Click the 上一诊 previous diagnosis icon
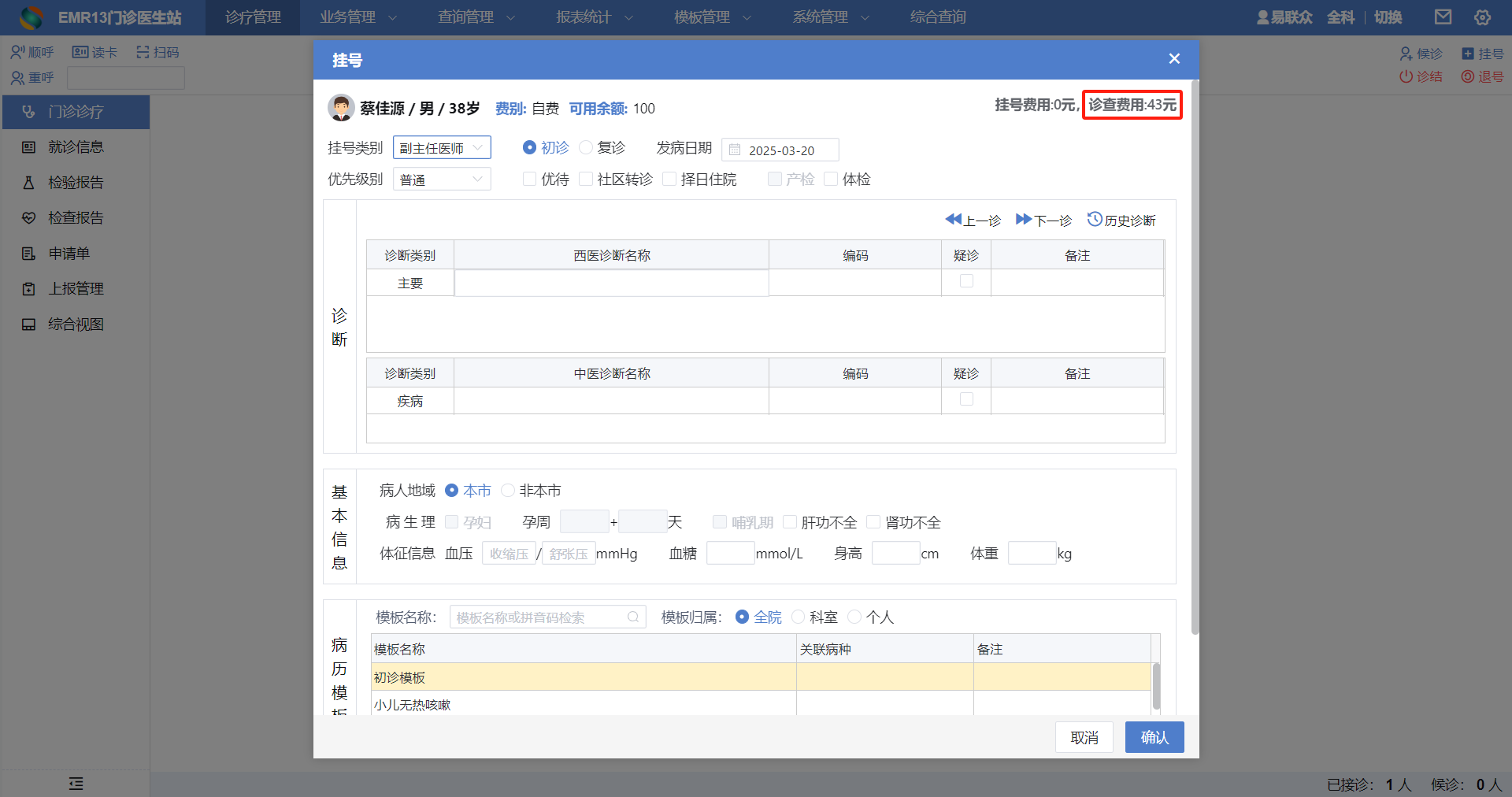The width and height of the screenshot is (1512, 797). click(x=954, y=220)
